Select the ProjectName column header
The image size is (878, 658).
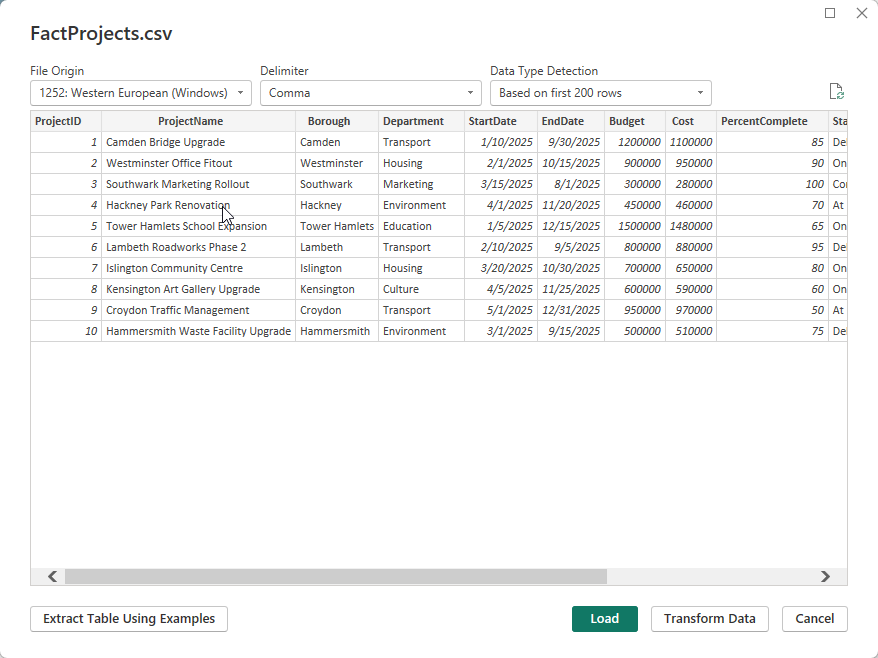[x=198, y=121]
